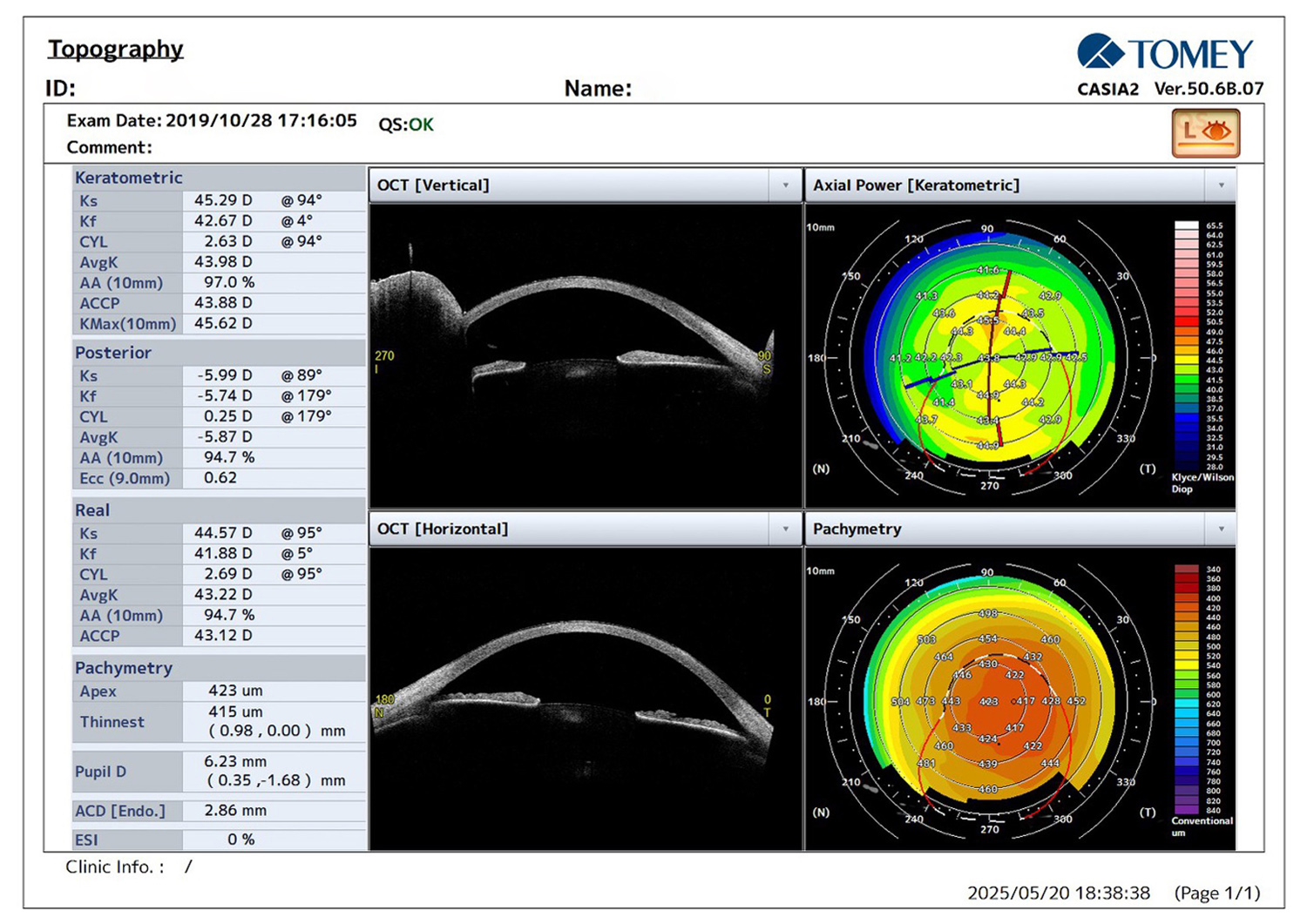Click the Posterior Ks value -5.99 D
1307x924 pixels.
(x=225, y=375)
